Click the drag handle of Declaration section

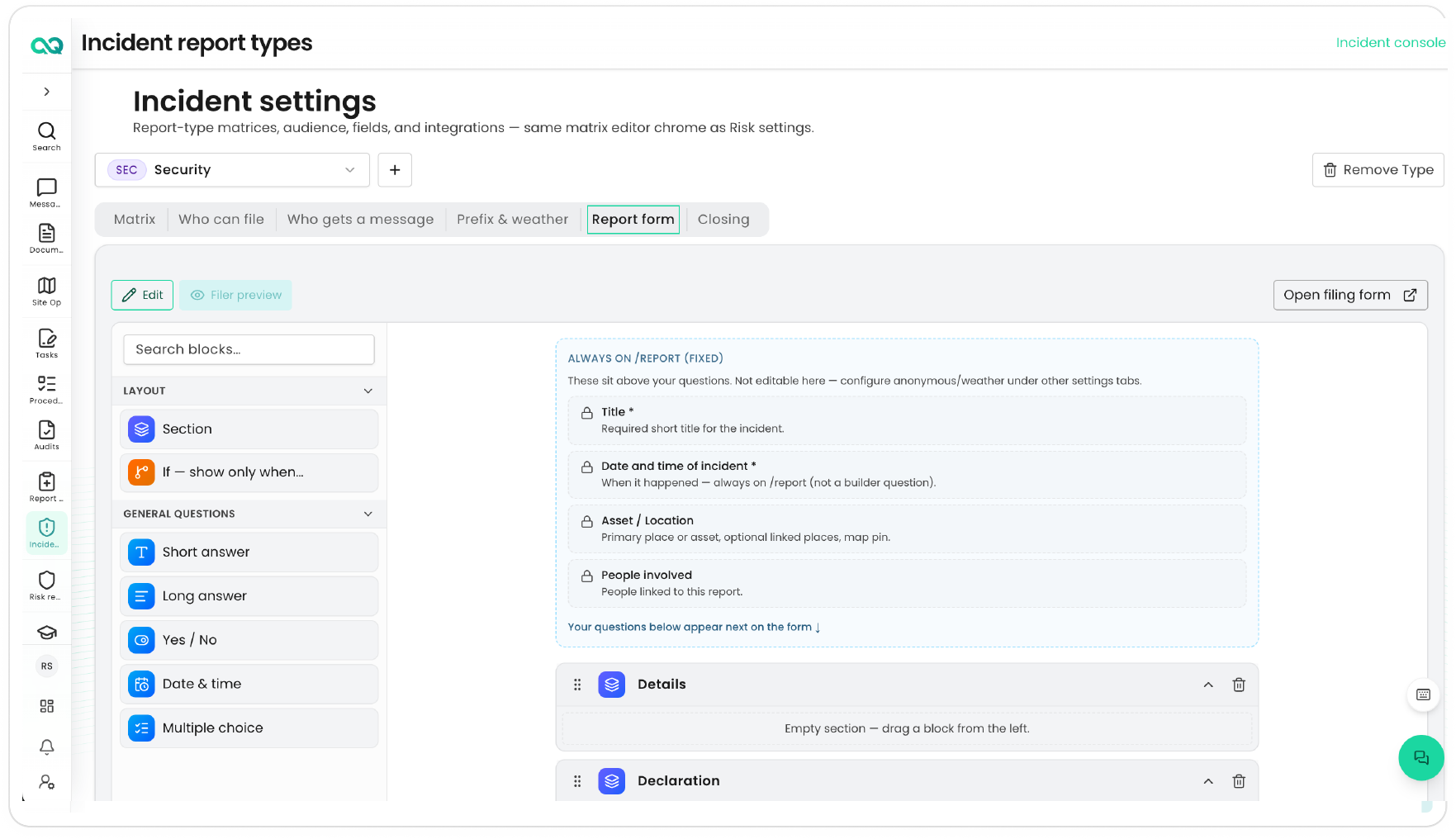coord(577,781)
